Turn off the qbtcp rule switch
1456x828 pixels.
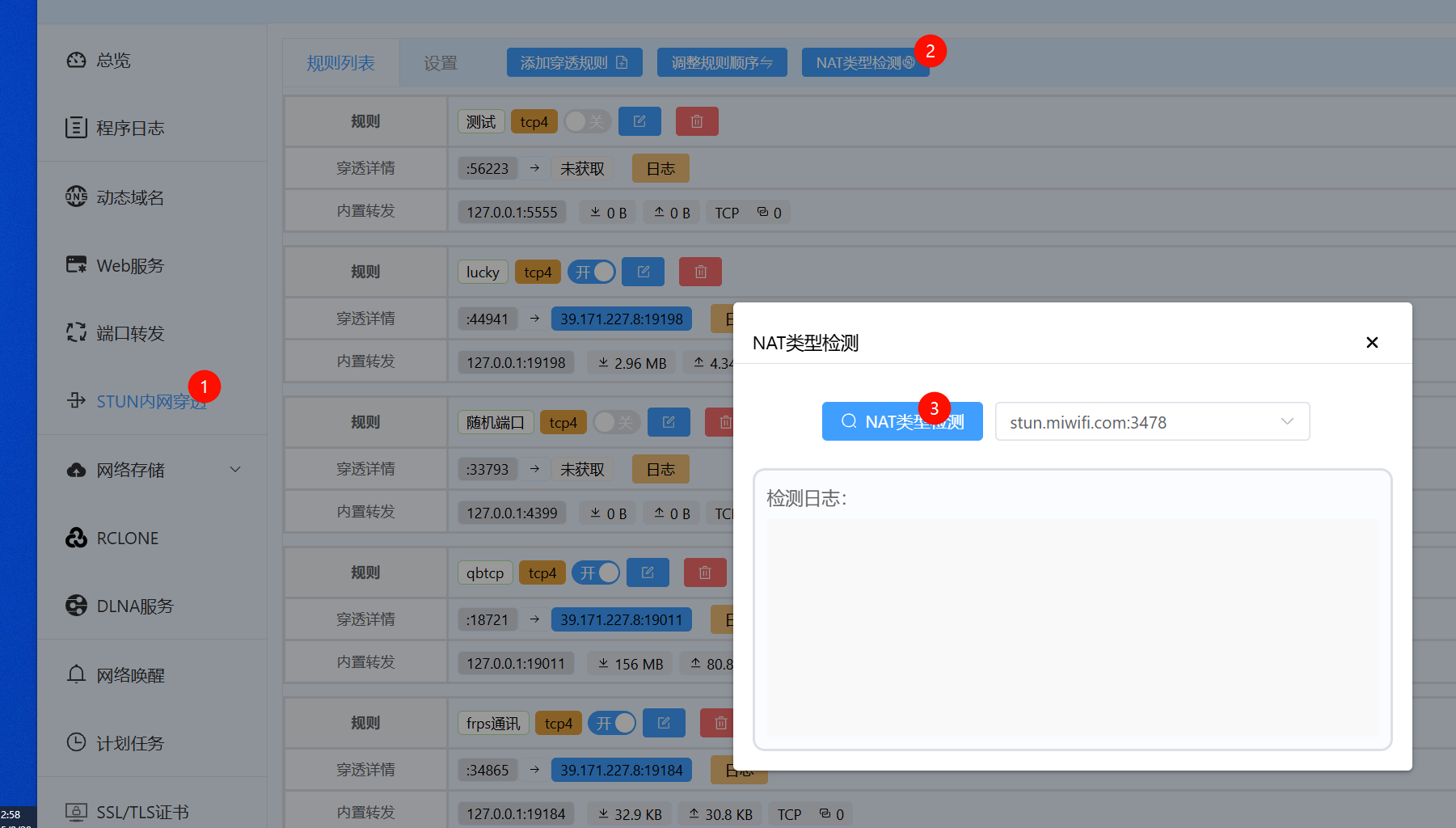pos(596,572)
